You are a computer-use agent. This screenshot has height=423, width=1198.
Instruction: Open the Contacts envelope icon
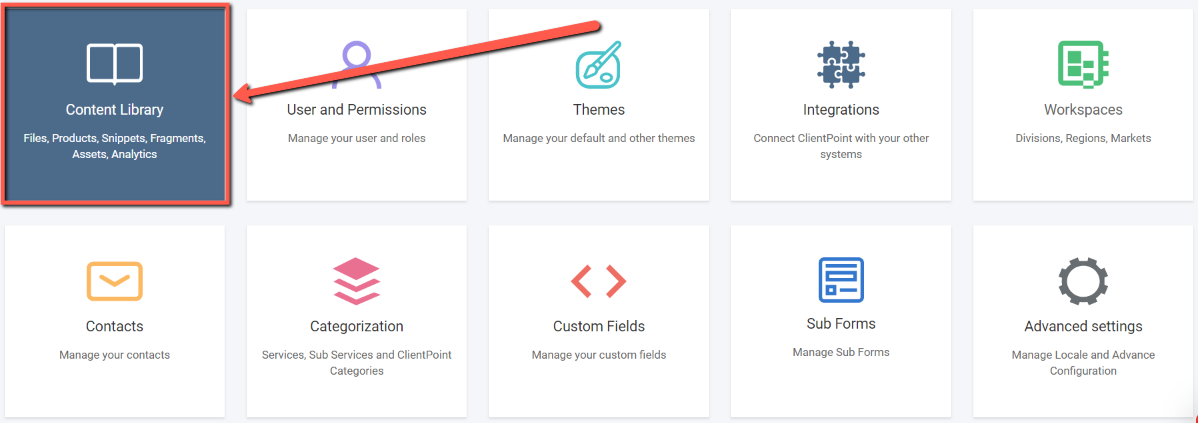click(x=115, y=281)
